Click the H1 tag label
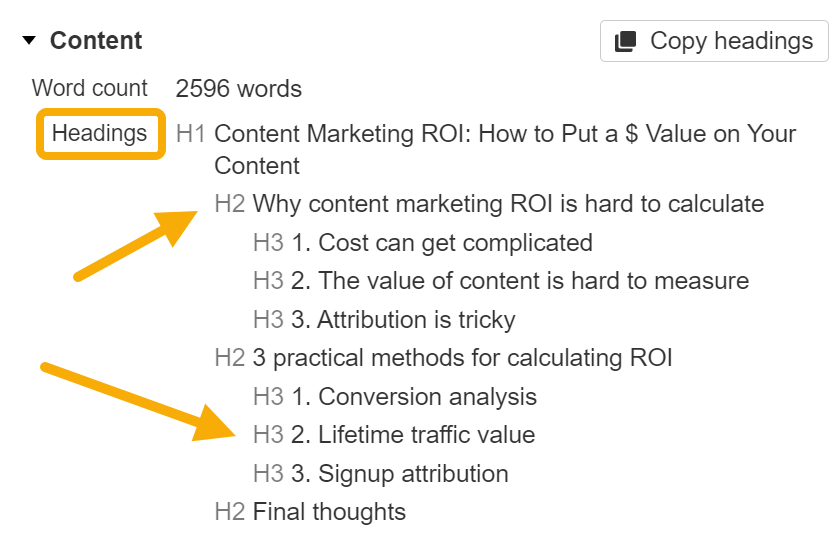Image resolution: width=836 pixels, height=560 pixels. click(x=191, y=134)
